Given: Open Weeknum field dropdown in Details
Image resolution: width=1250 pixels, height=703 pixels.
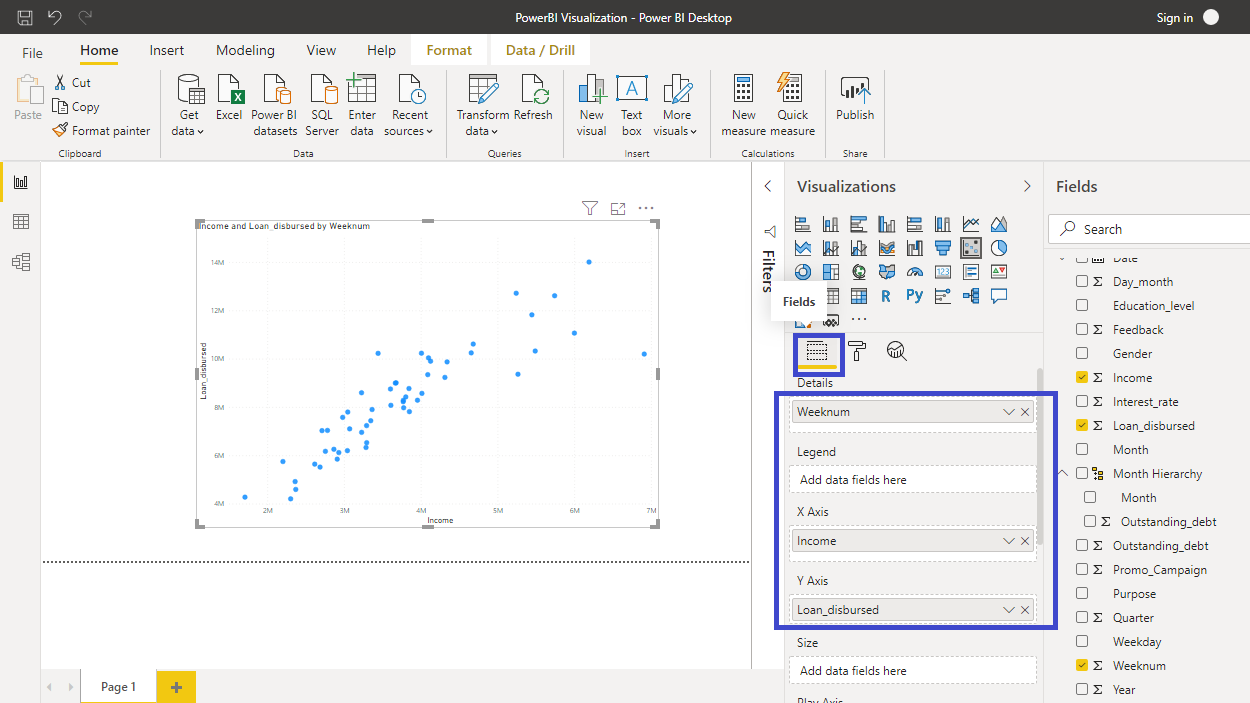Looking at the screenshot, I should coord(1009,412).
